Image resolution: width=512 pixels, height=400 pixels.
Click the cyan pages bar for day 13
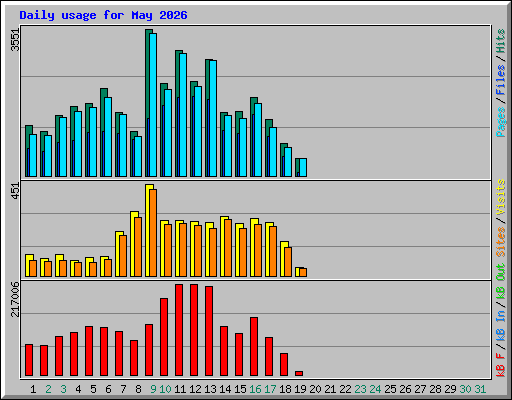pos(213,118)
